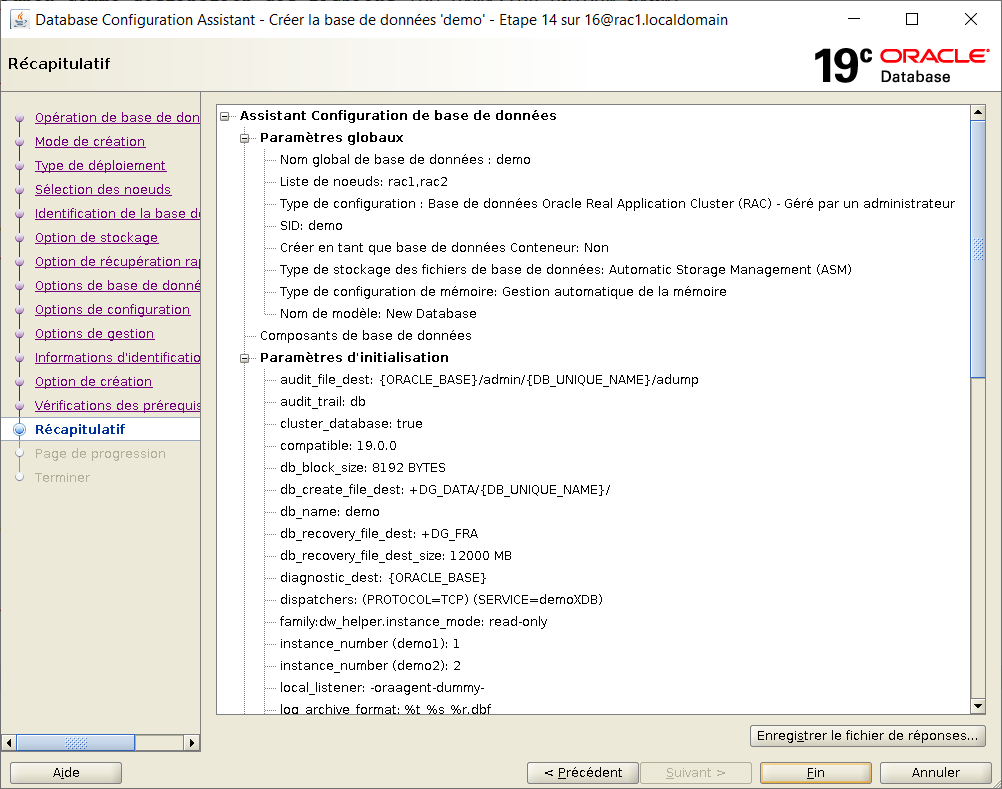1002x789 pixels.
Task: Select 'instance_number (demo1): 1' row
Action: tap(370, 645)
